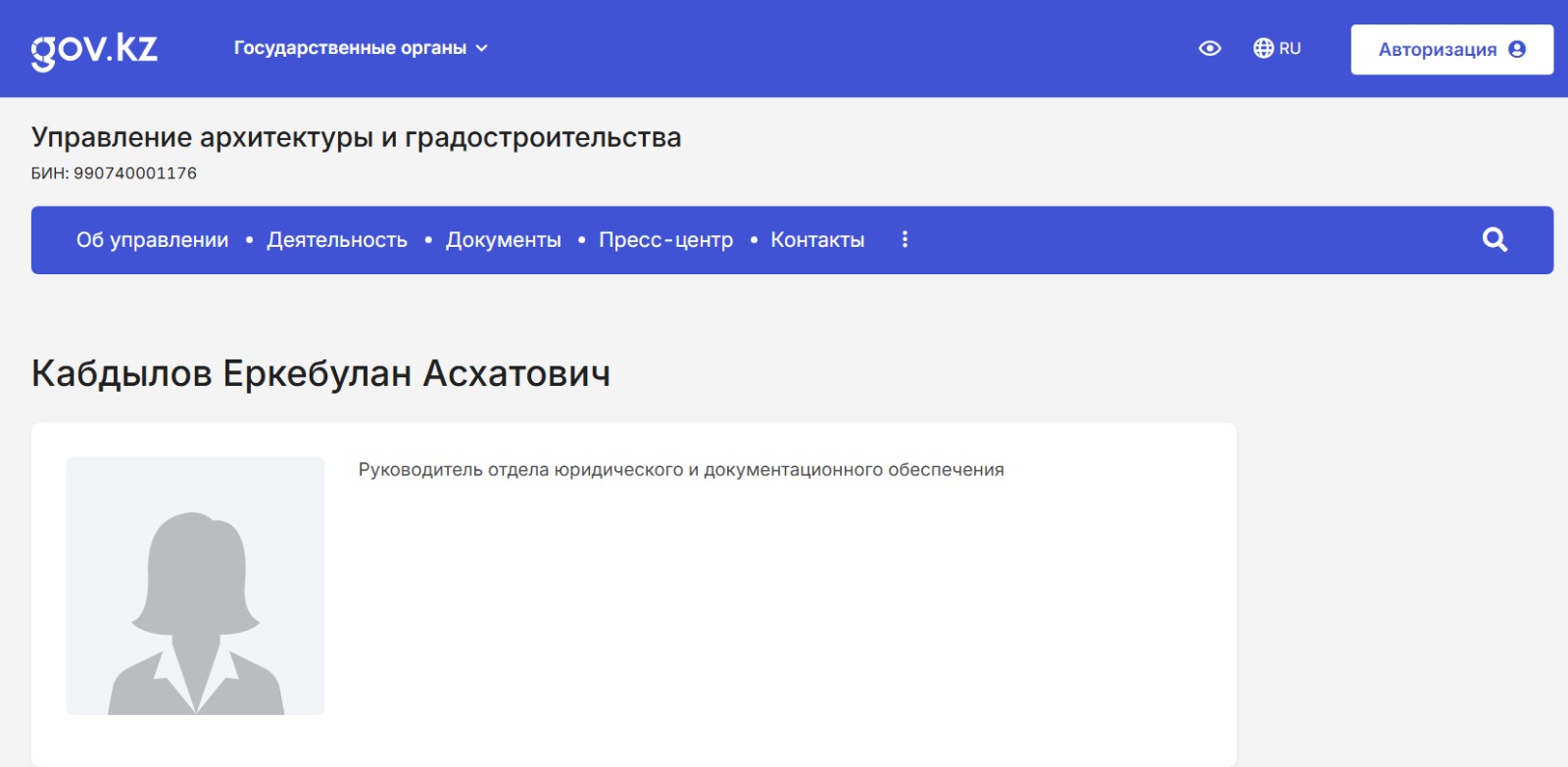
Task: Toggle the visually impaired eye icon
Action: (x=1210, y=48)
